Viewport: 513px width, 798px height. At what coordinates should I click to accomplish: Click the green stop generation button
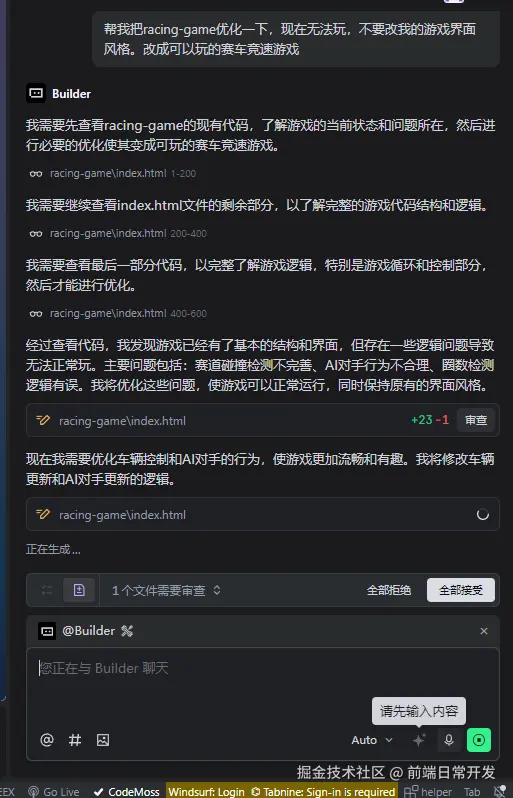tap(479, 740)
